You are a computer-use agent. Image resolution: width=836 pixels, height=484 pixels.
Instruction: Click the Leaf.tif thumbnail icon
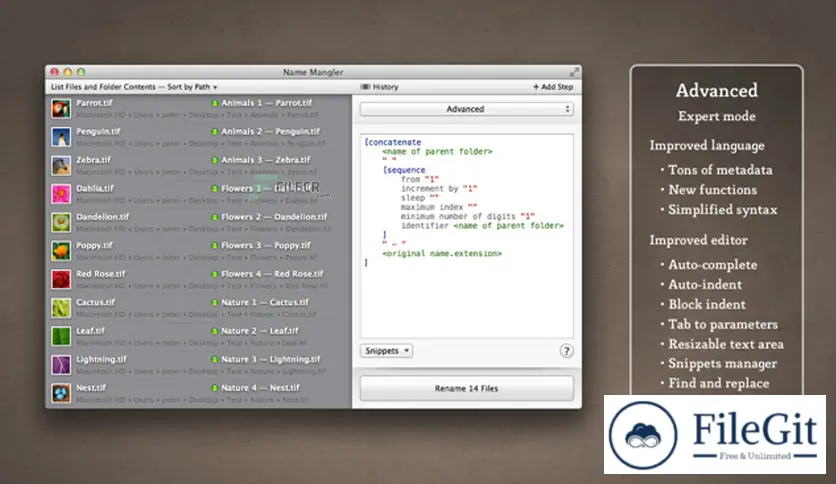coord(61,336)
